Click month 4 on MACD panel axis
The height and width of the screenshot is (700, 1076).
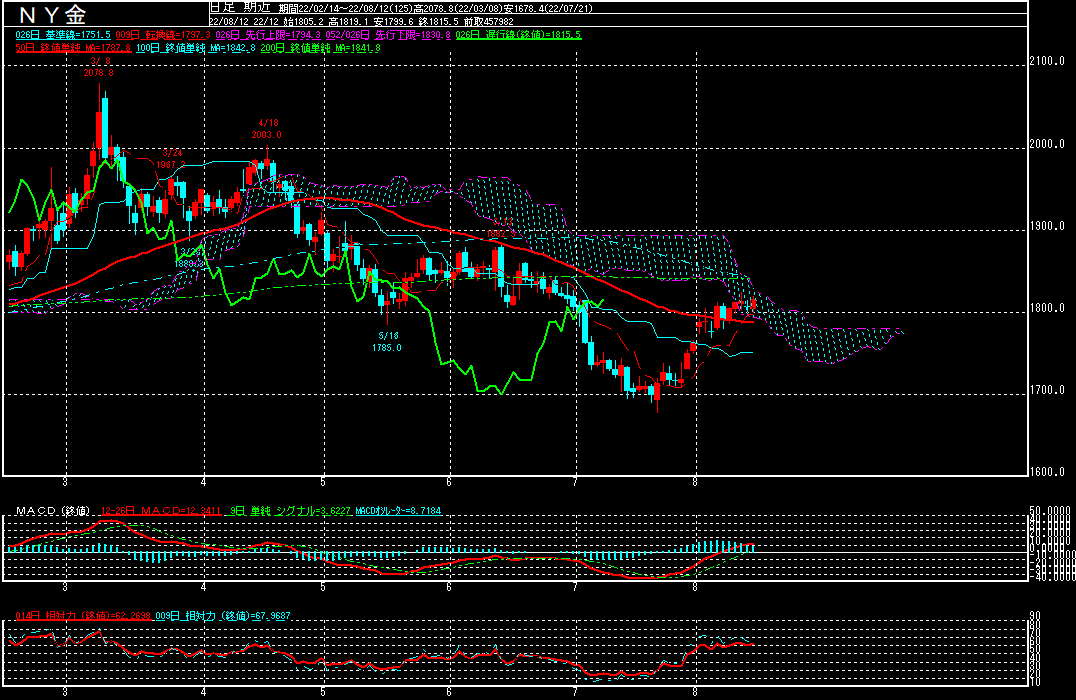click(x=203, y=587)
